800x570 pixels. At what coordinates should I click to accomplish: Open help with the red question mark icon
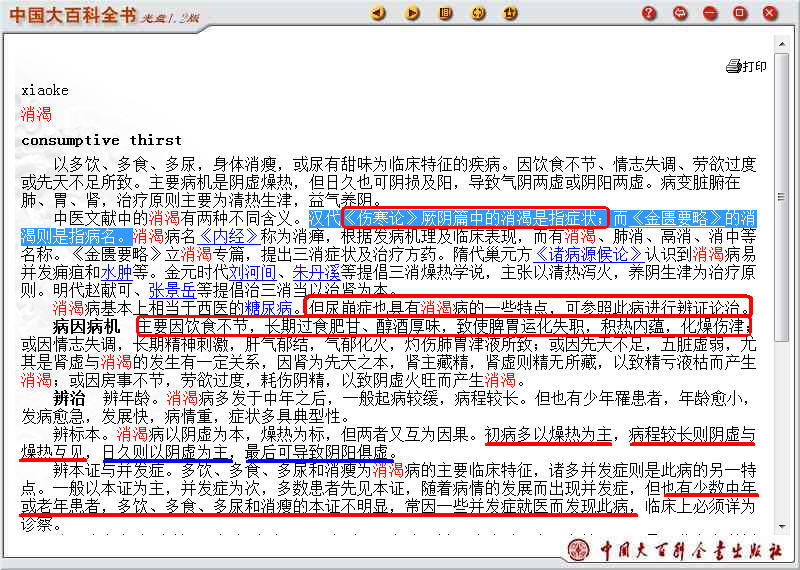[649, 13]
